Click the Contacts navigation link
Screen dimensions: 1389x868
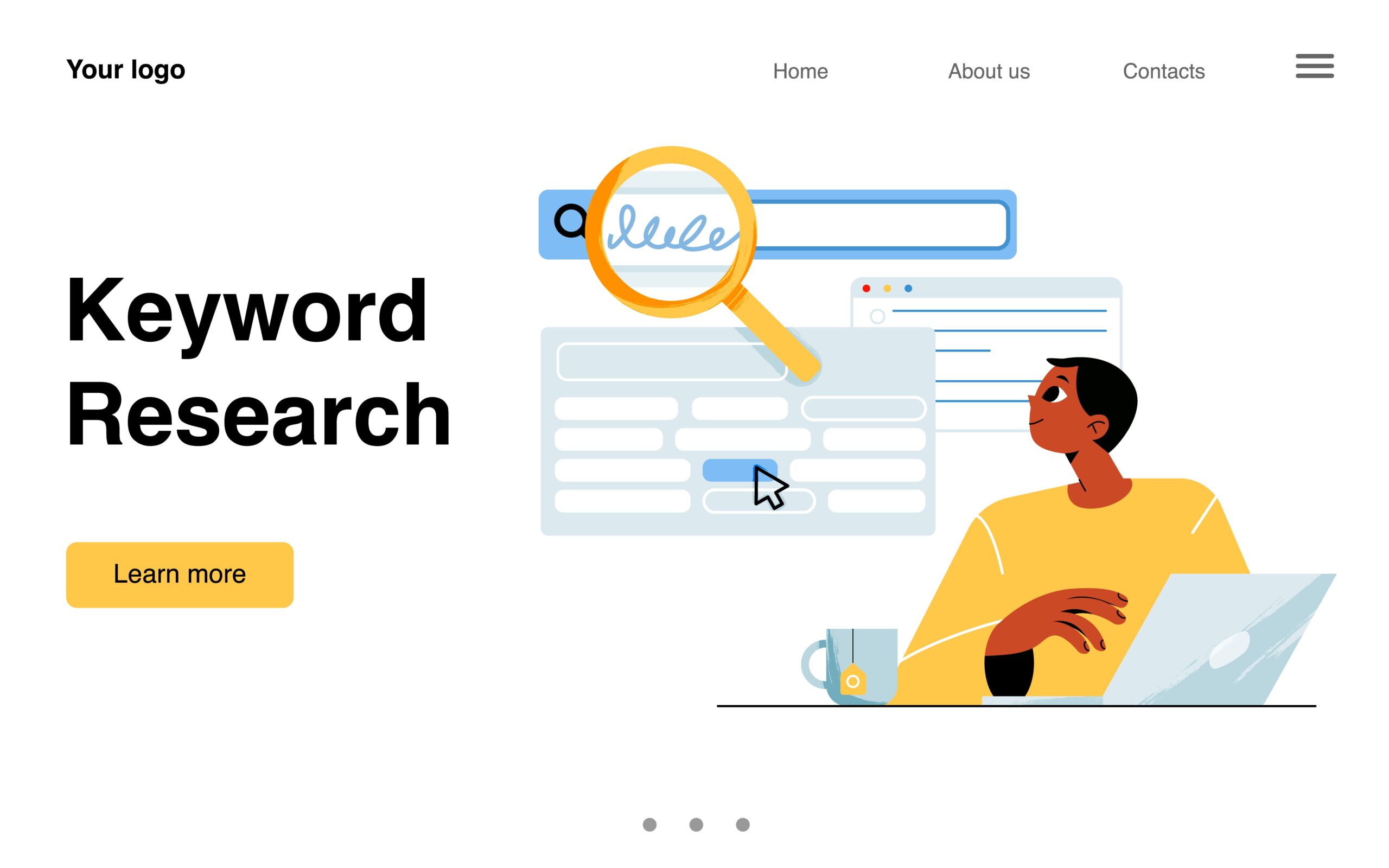(1163, 70)
